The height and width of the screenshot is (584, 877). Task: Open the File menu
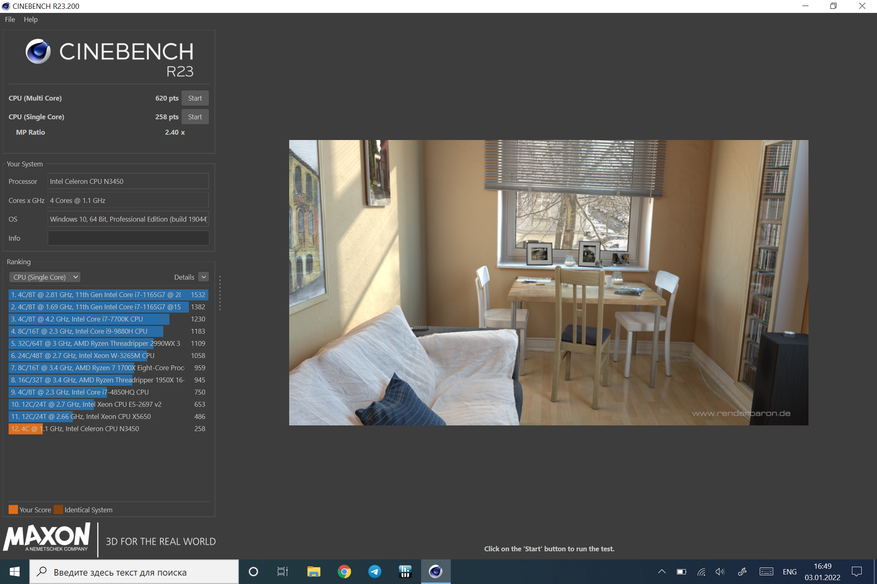10,20
